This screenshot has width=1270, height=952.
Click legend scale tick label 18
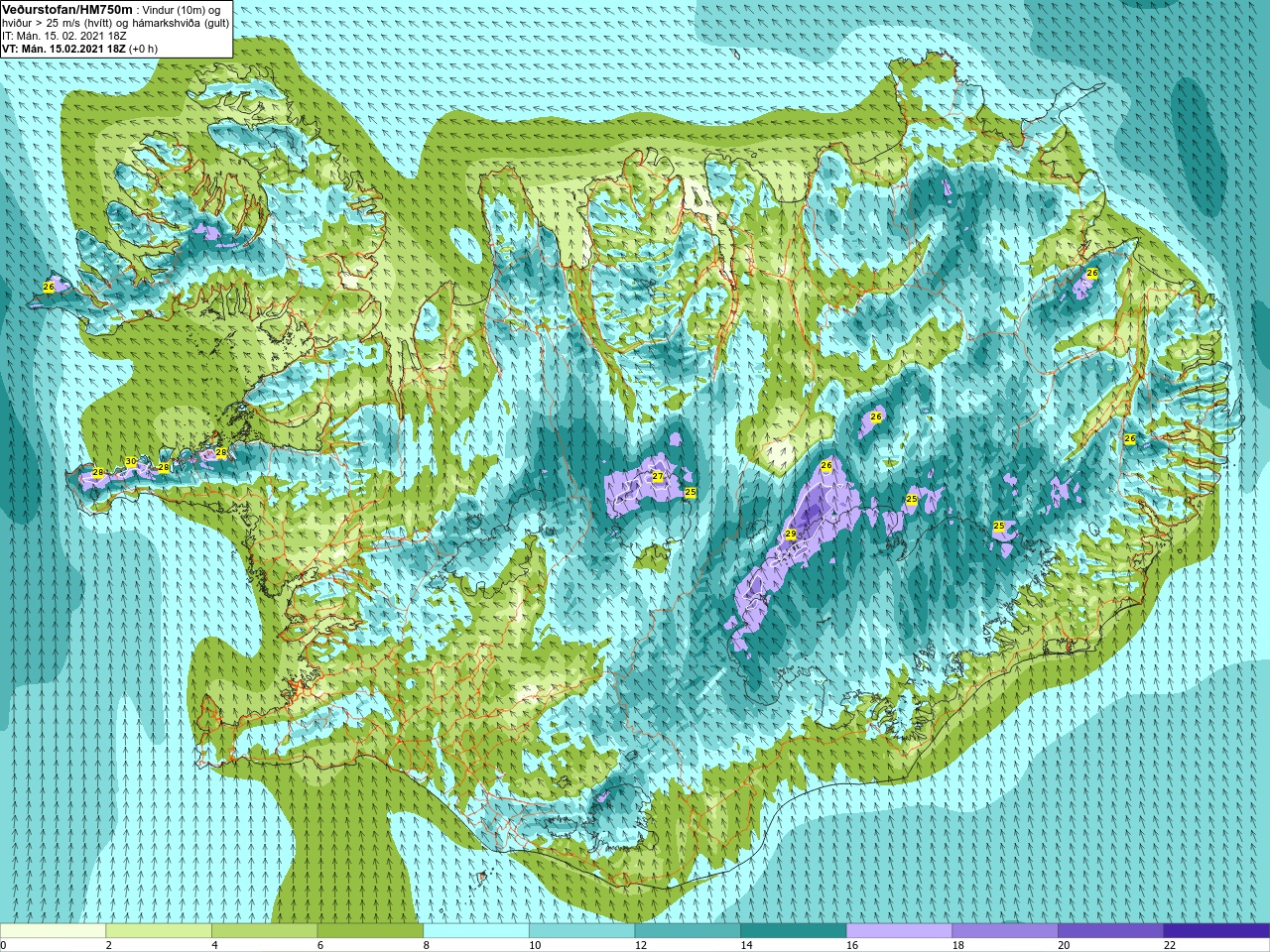click(x=957, y=945)
